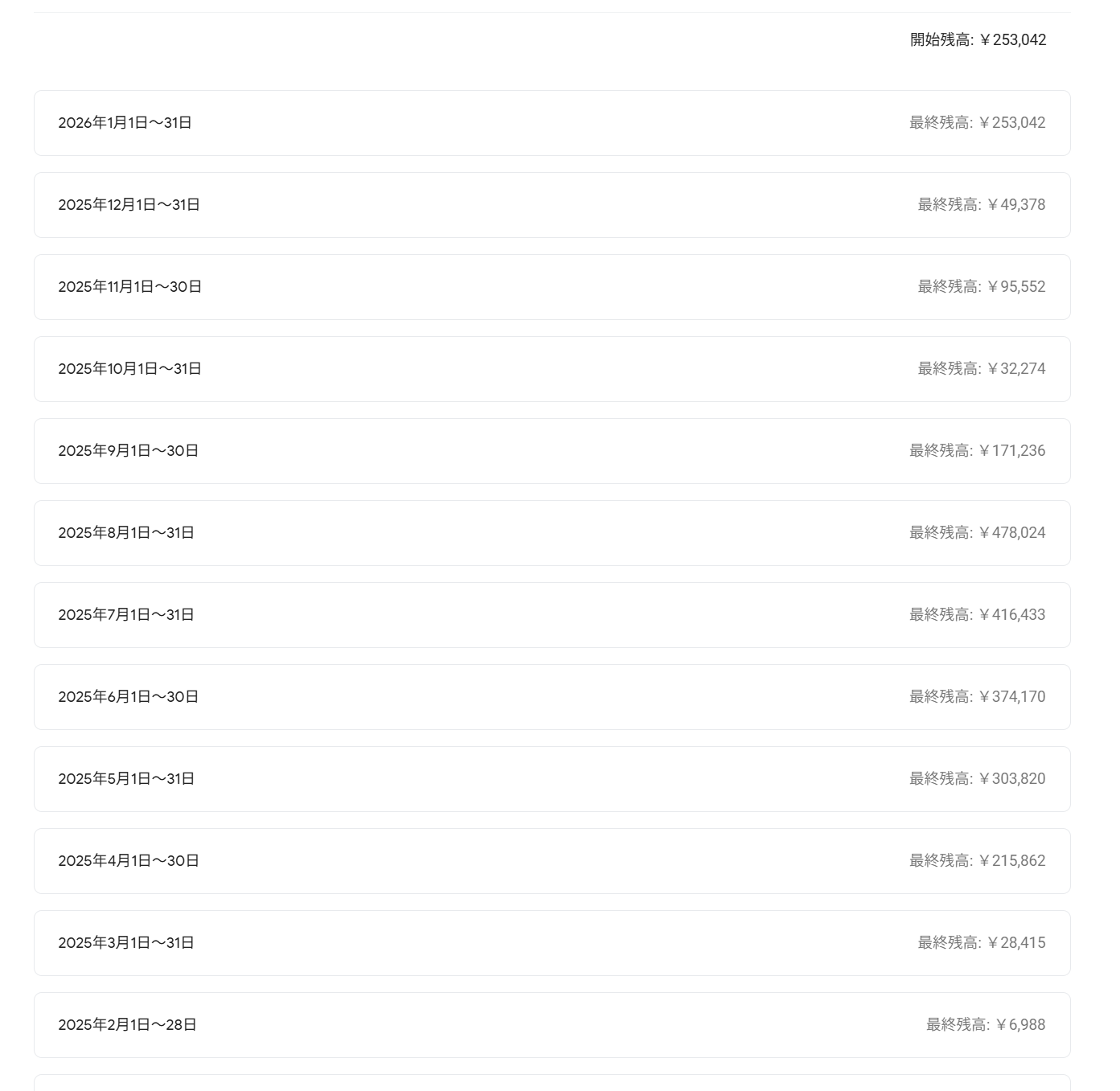The height and width of the screenshot is (1091, 1120).
Task: Click the 開始残高 ¥253,042 text
Action: pos(978,40)
